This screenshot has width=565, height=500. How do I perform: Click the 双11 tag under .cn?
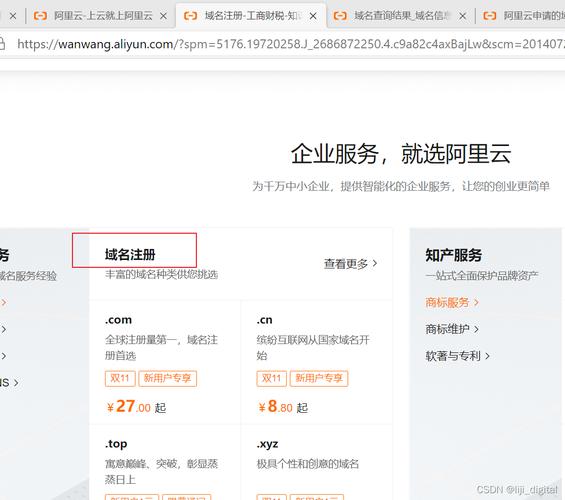point(272,378)
